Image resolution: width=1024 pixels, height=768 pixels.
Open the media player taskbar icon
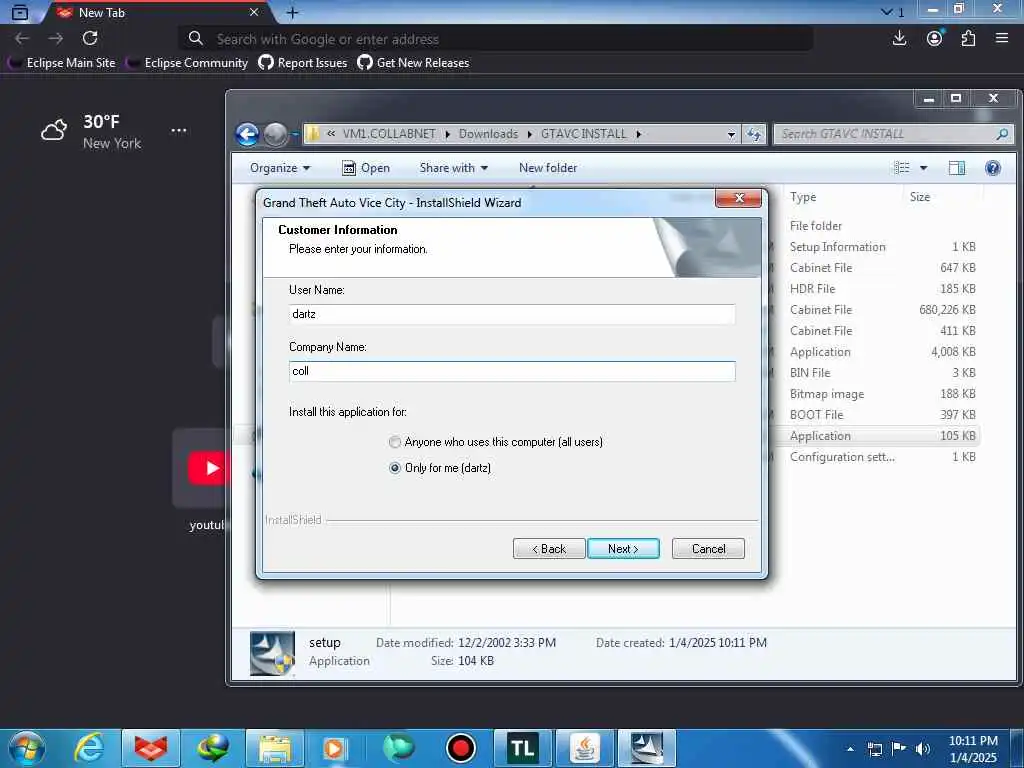(x=334, y=748)
